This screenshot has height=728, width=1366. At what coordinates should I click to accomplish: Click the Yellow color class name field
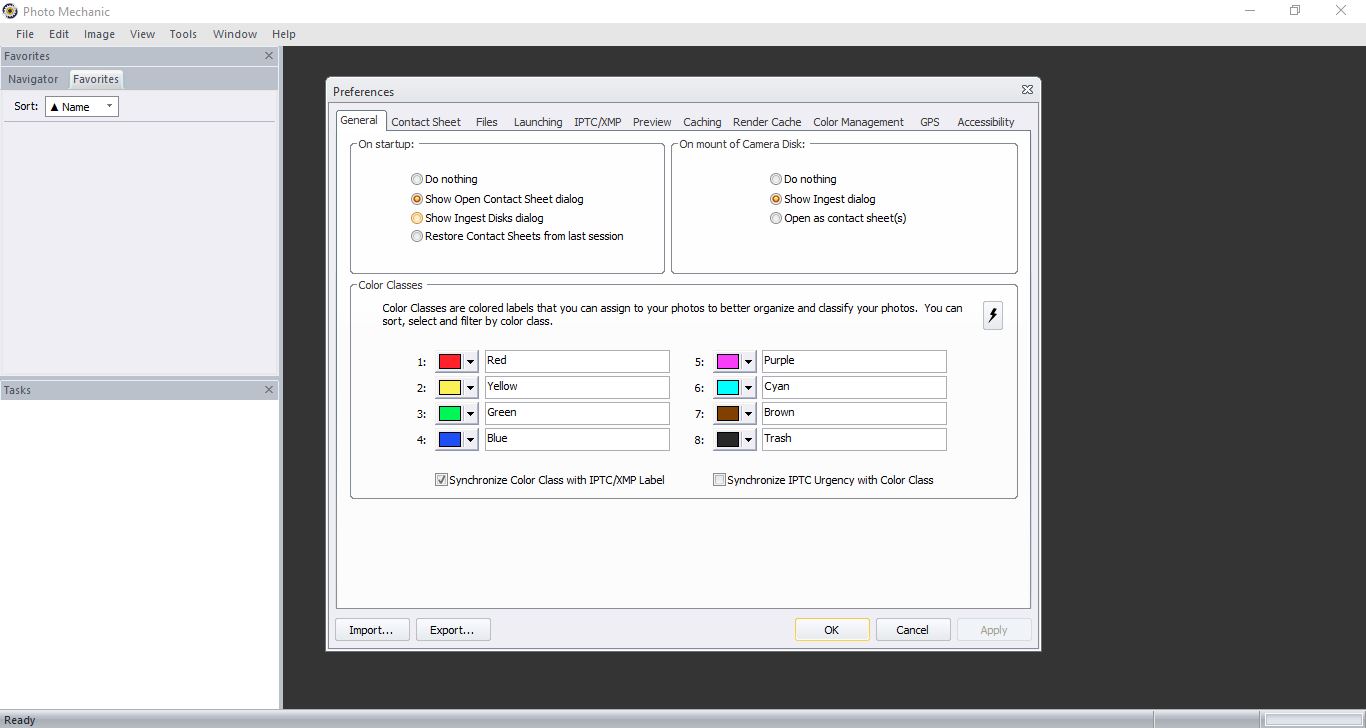coord(577,387)
